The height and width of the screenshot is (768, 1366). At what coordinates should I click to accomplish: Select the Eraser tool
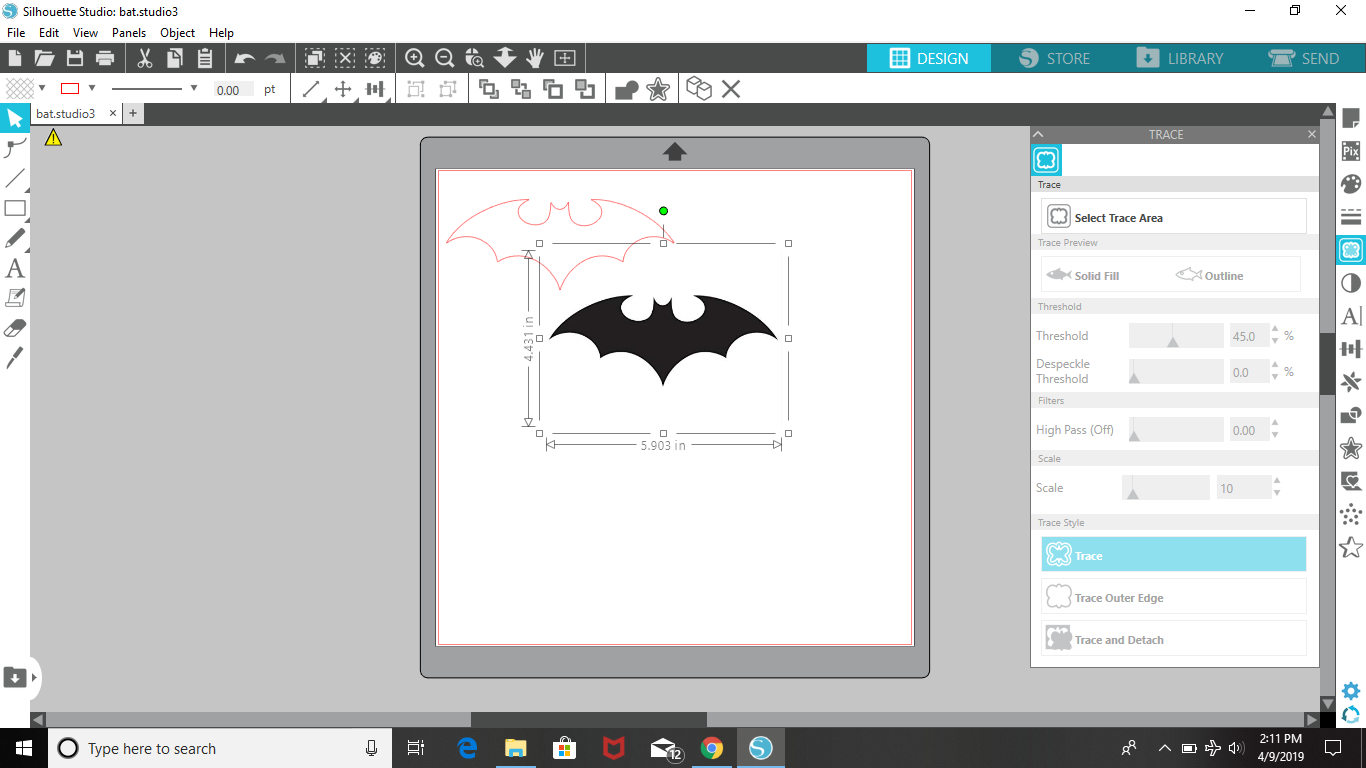pos(15,328)
